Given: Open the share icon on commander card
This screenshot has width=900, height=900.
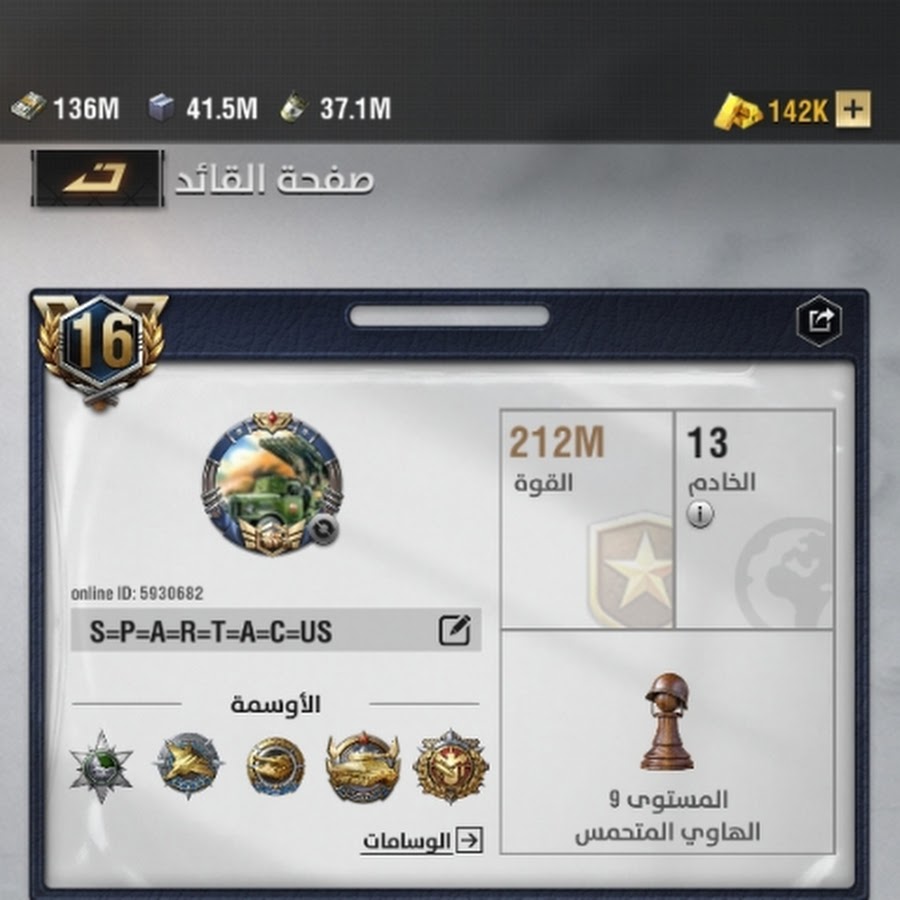Looking at the screenshot, I should pyautogui.click(x=819, y=320).
